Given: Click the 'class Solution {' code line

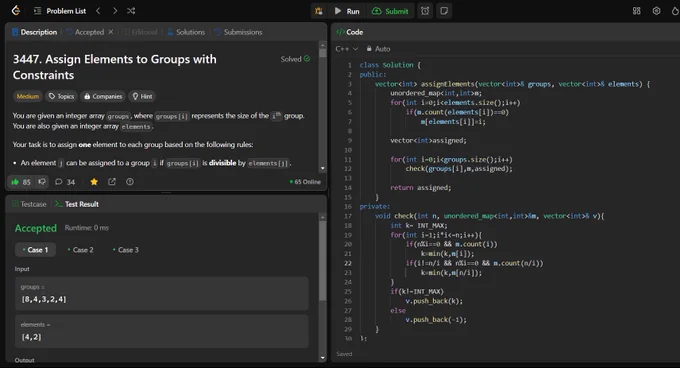Looking at the screenshot, I should [390, 65].
